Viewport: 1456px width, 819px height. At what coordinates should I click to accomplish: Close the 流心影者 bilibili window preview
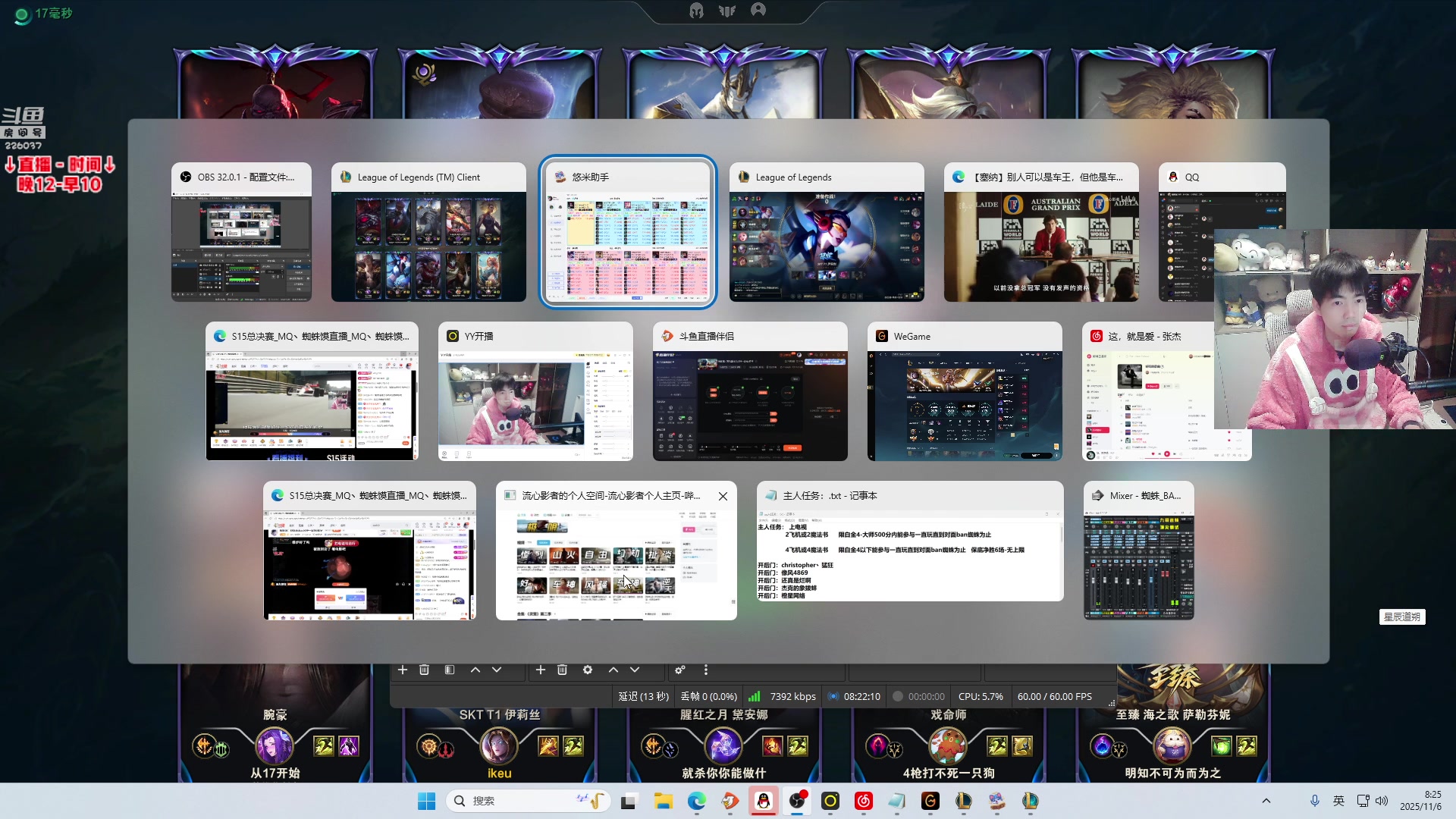723,496
